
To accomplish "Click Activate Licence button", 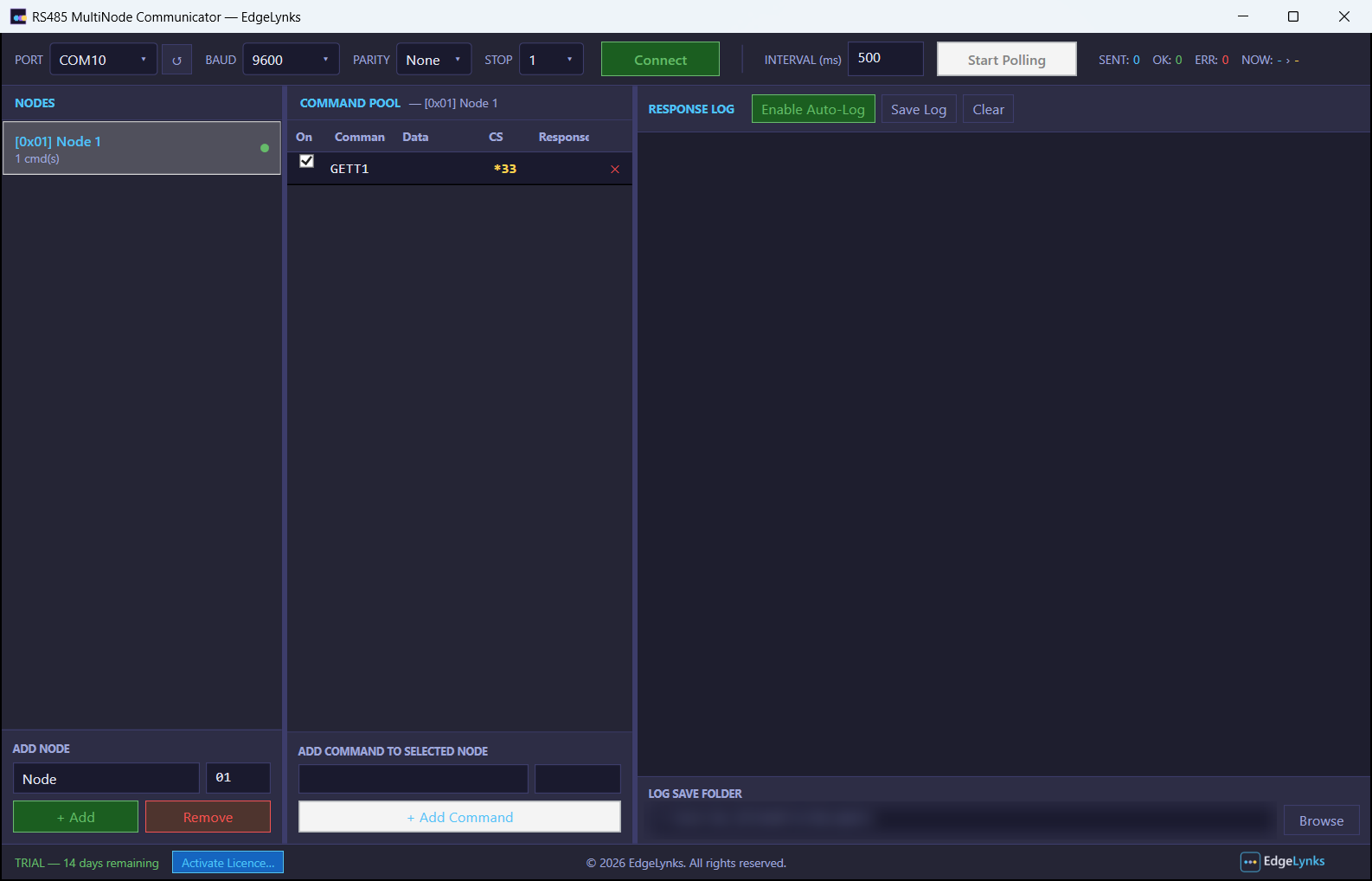I will point(228,863).
